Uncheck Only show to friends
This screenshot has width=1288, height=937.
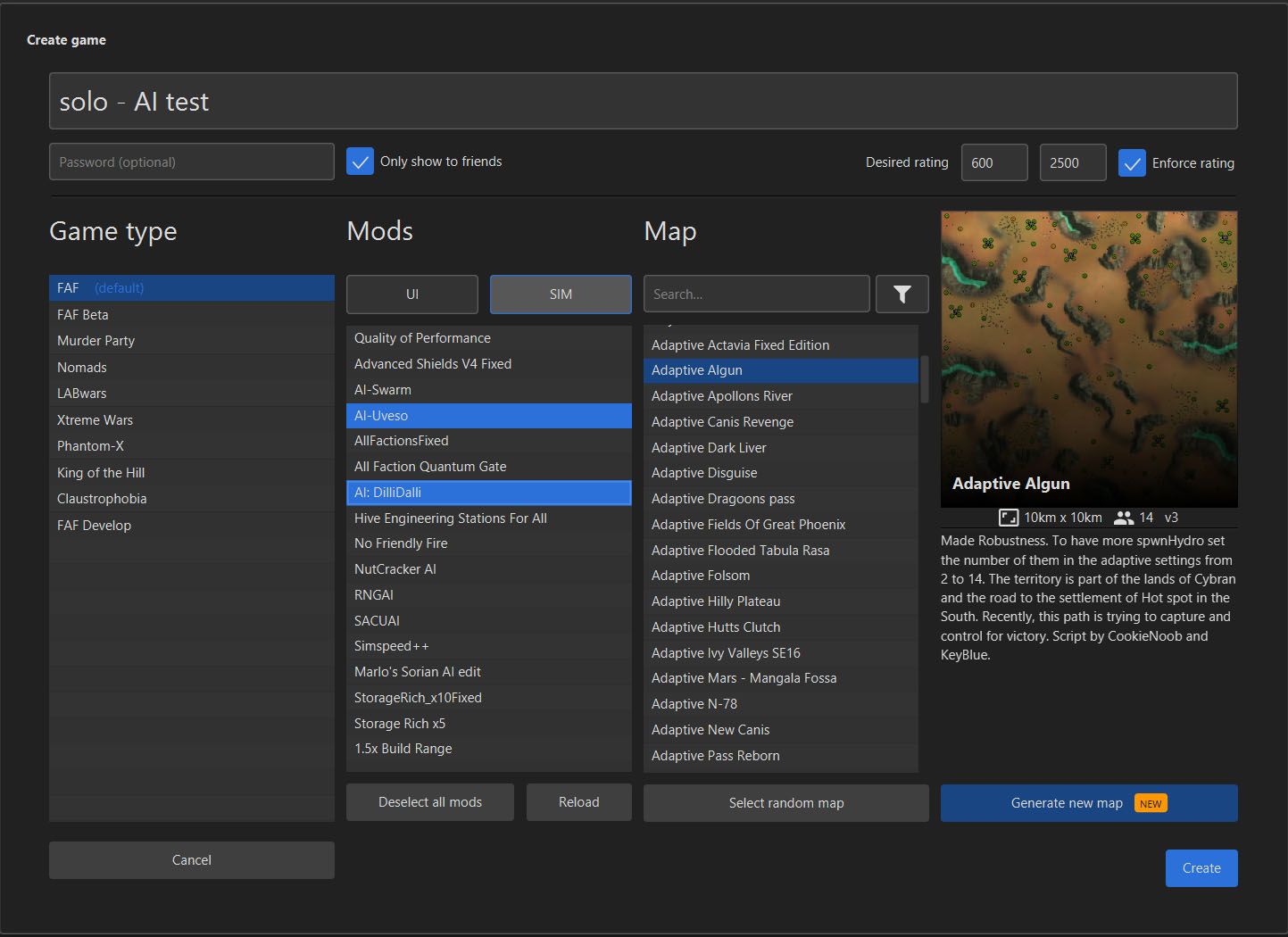360,162
